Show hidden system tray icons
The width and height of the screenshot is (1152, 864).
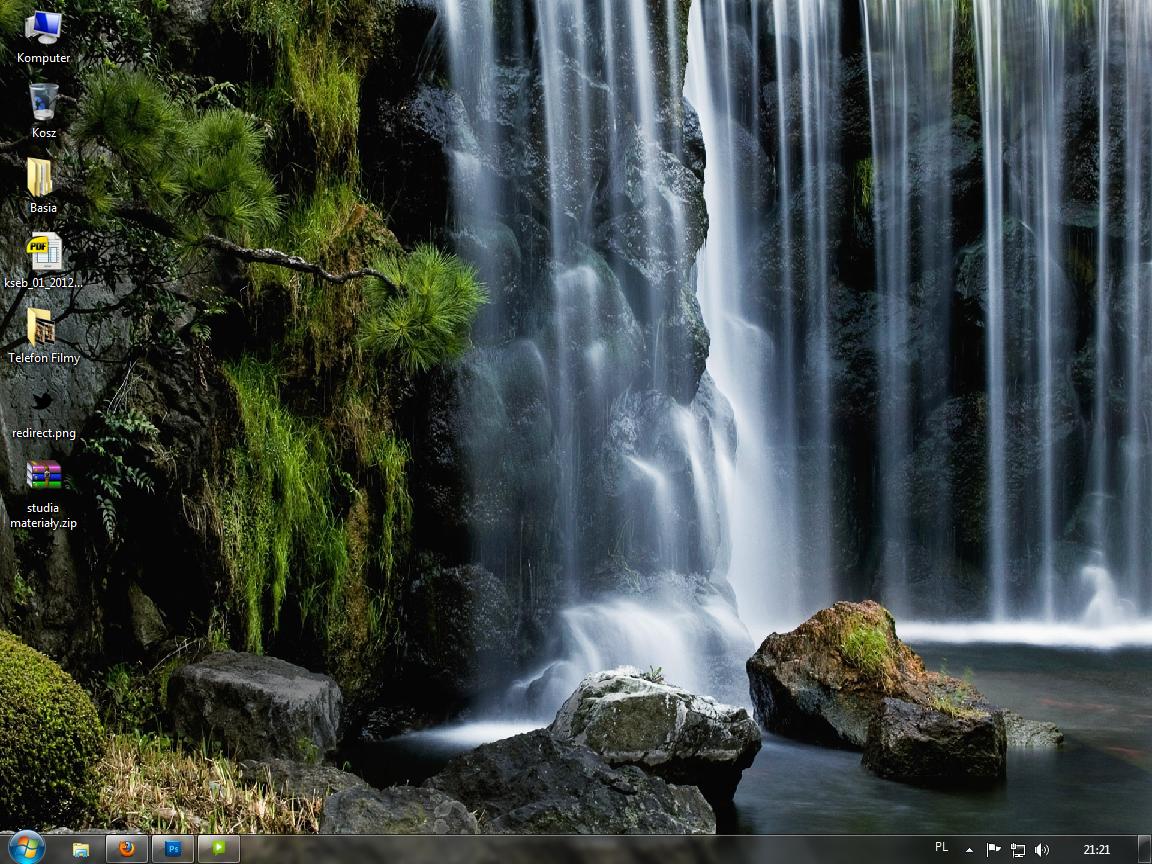click(968, 850)
